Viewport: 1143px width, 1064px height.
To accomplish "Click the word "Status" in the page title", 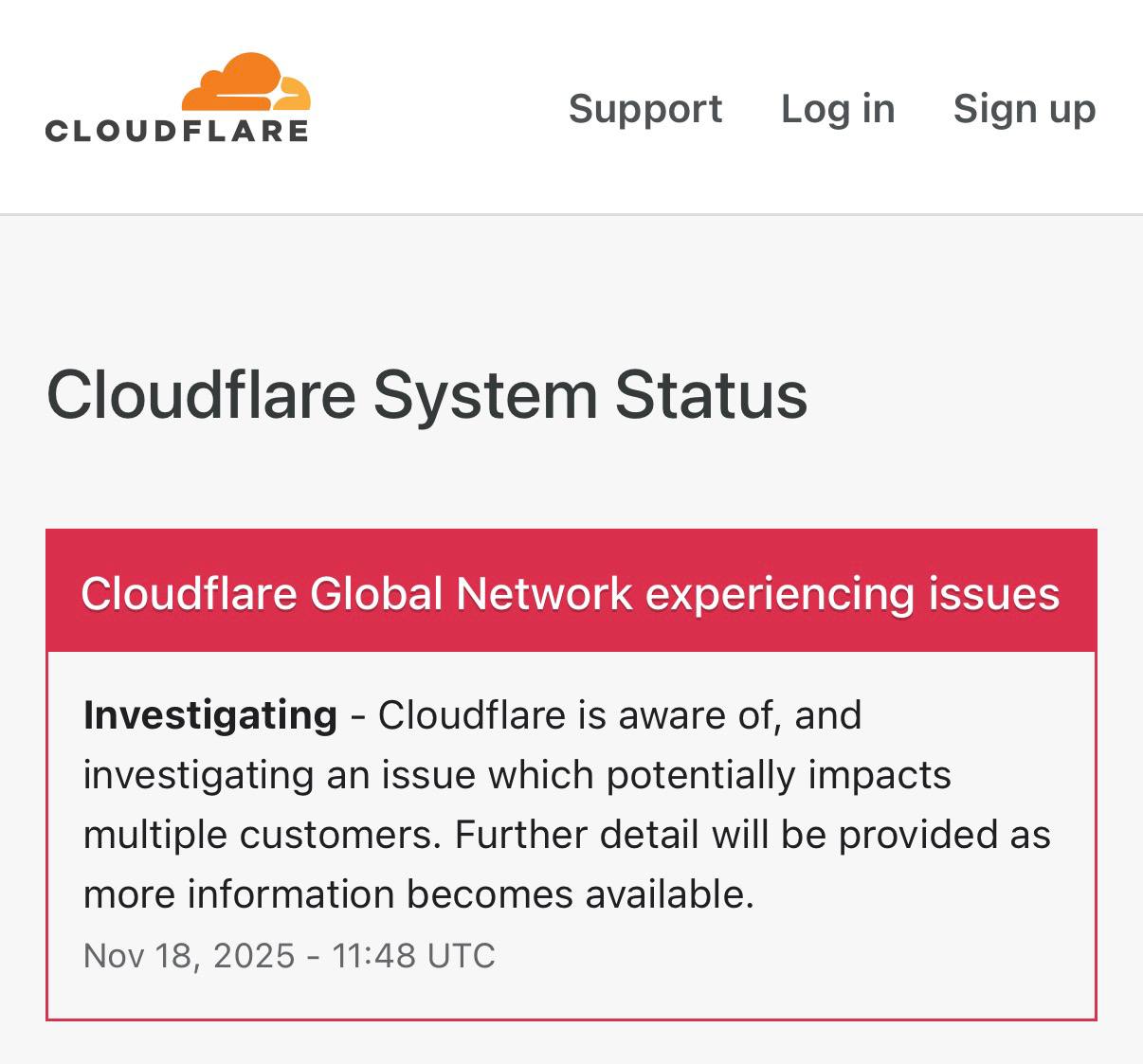I will coord(711,394).
